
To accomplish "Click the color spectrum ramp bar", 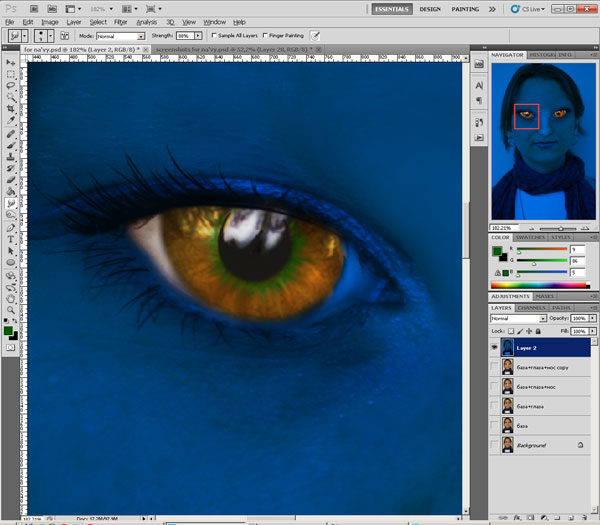I will (540, 285).
